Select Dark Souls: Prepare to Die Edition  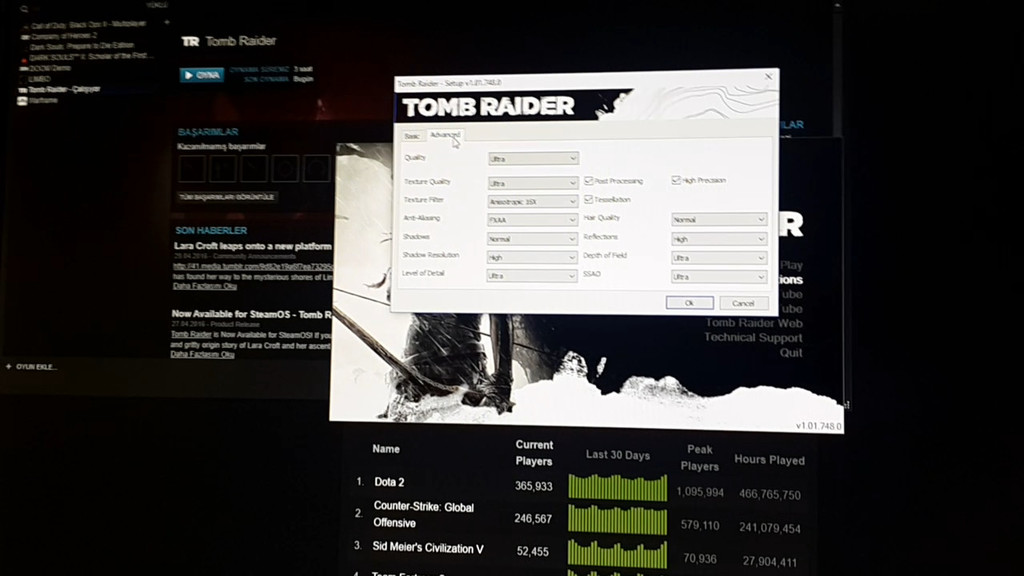pyautogui.click(x=82, y=46)
